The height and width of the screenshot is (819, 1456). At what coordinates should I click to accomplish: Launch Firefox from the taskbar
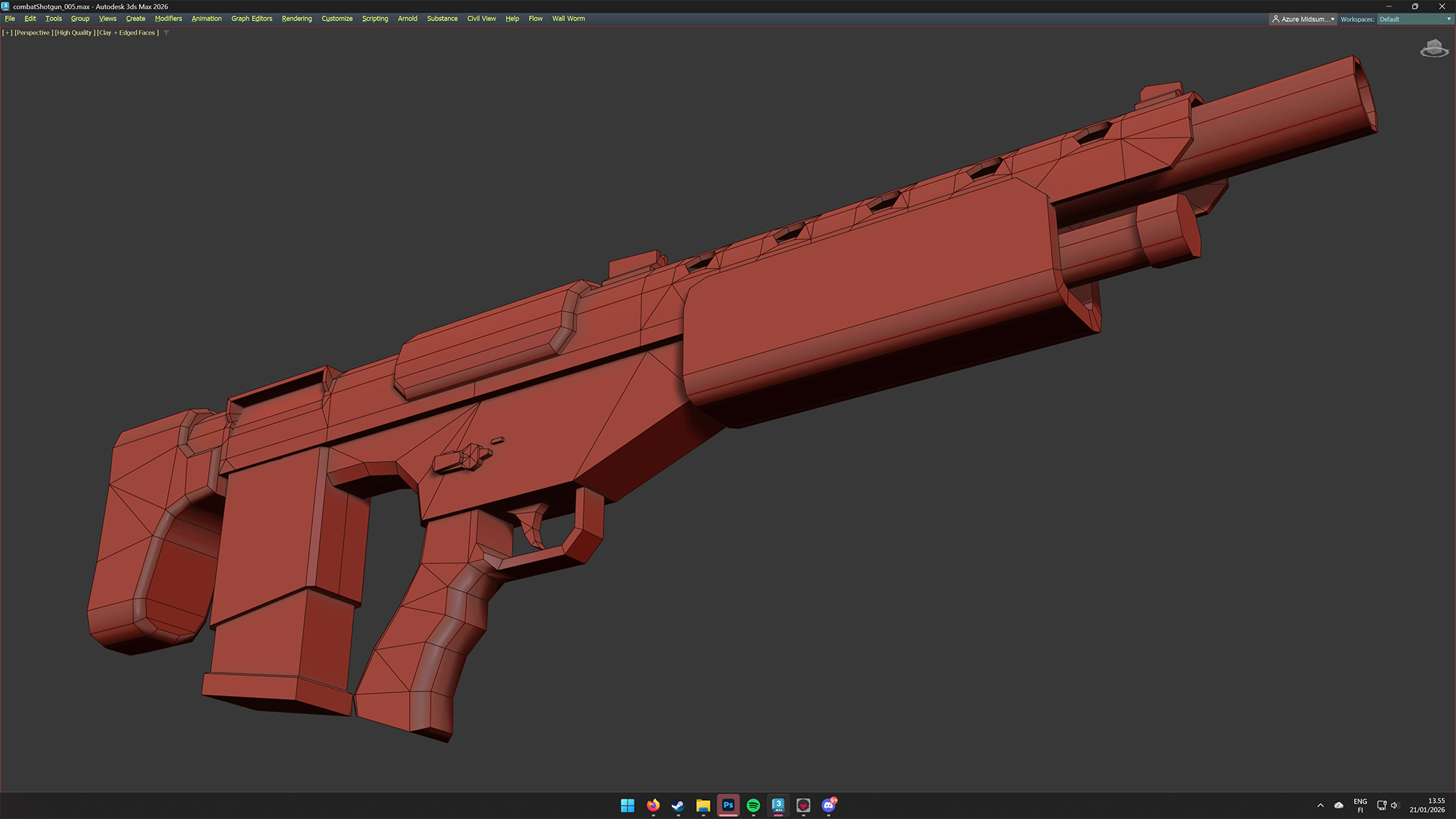point(653,804)
